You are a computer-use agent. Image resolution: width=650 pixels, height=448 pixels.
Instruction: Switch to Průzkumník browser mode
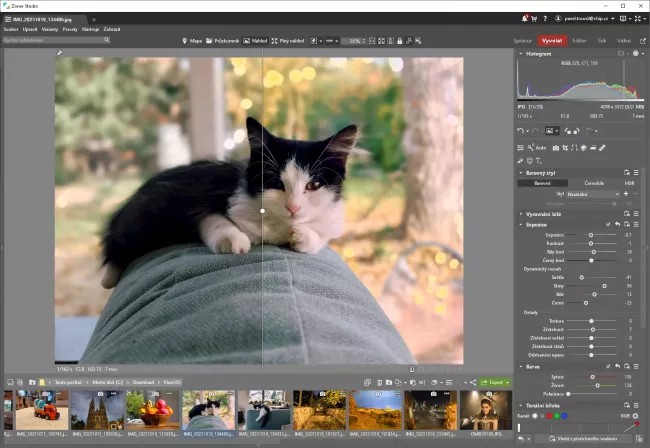(x=226, y=41)
